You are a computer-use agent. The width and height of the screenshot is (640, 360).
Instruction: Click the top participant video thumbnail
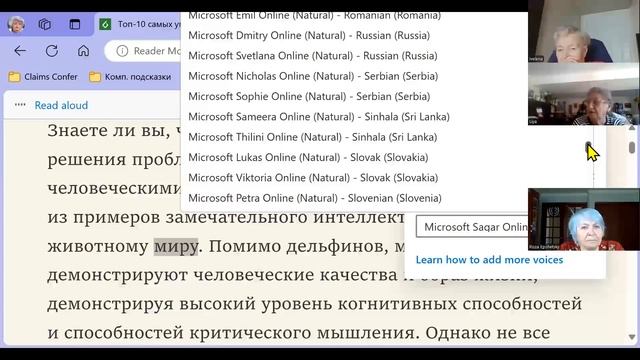tap(584, 31)
